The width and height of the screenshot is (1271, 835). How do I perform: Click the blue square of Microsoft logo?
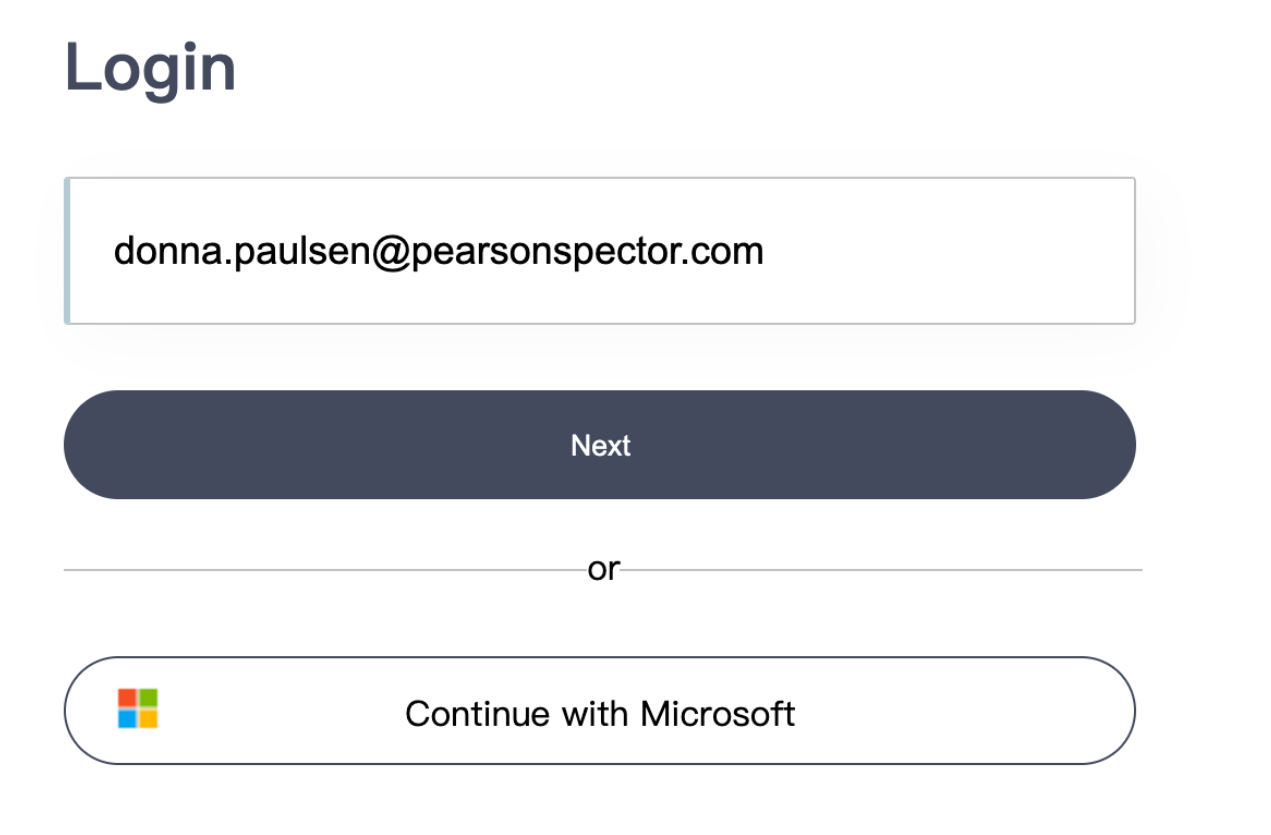(127, 719)
